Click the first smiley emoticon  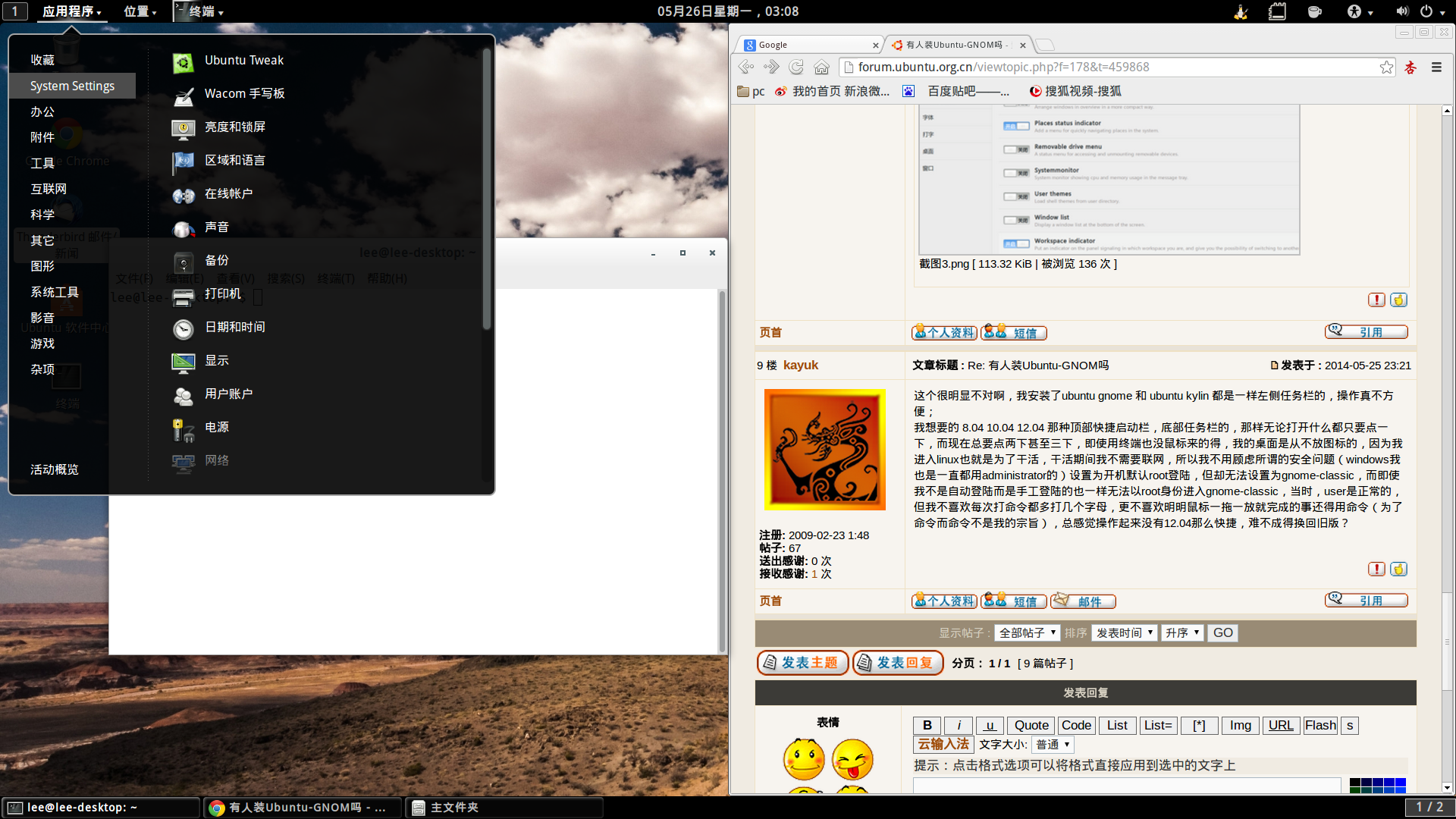(804, 759)
